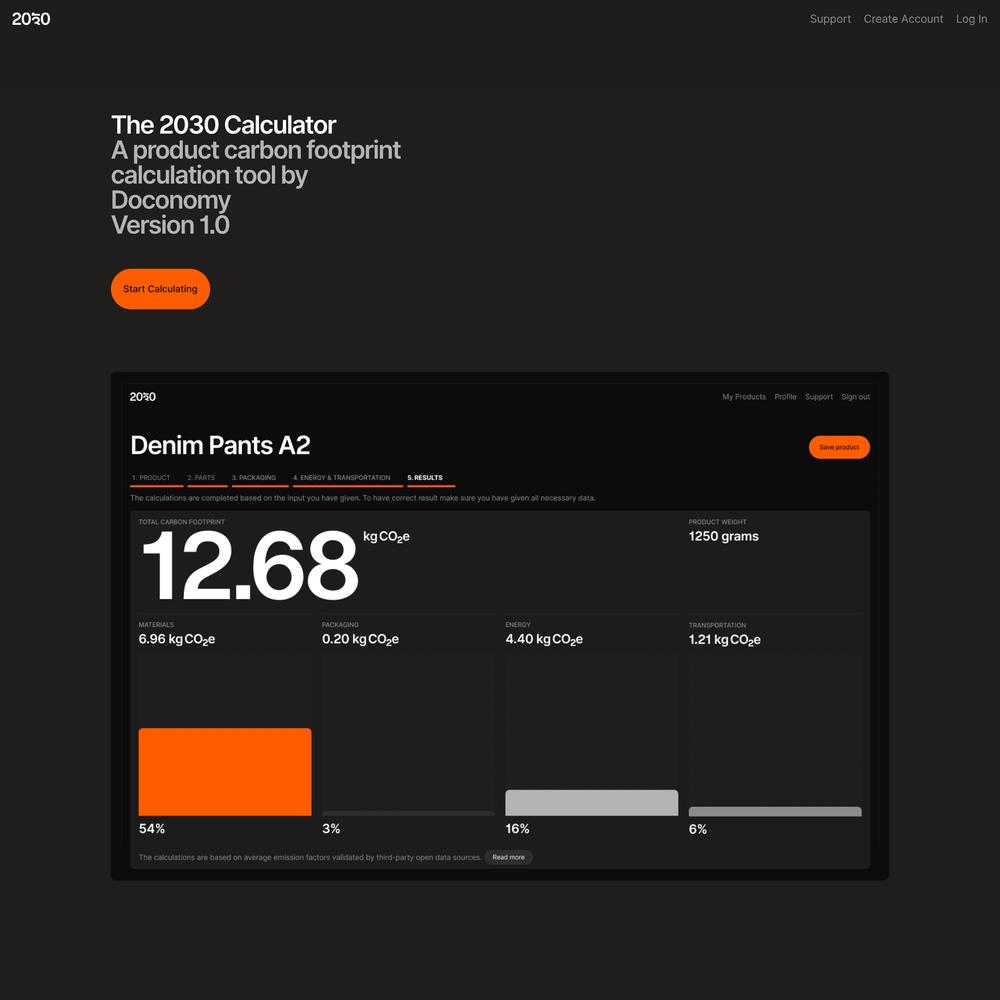Click the orange Materials 54% bar

coord(225,772)
